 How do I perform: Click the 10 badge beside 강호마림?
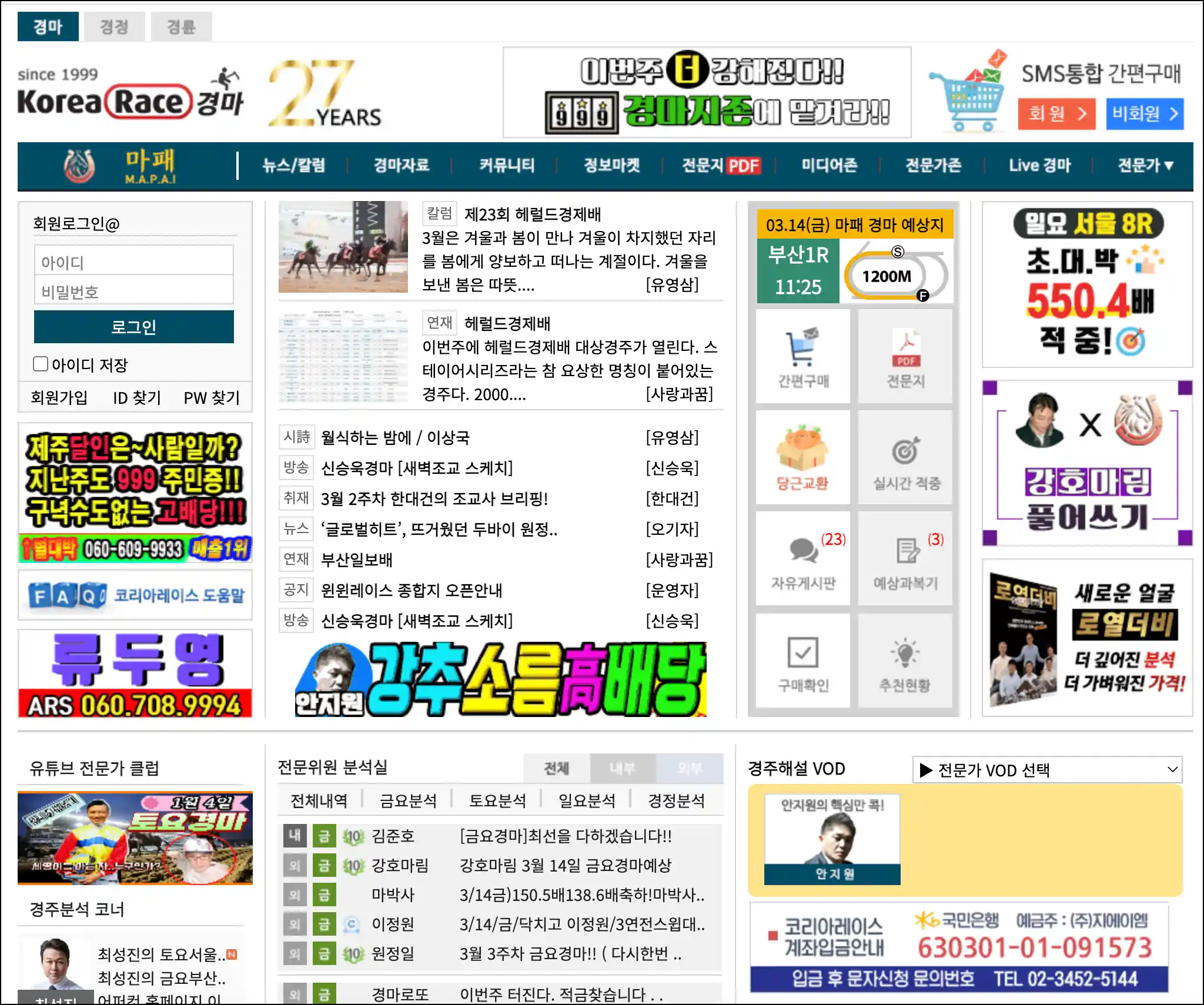pyautogui.click(x=354, y=866)
